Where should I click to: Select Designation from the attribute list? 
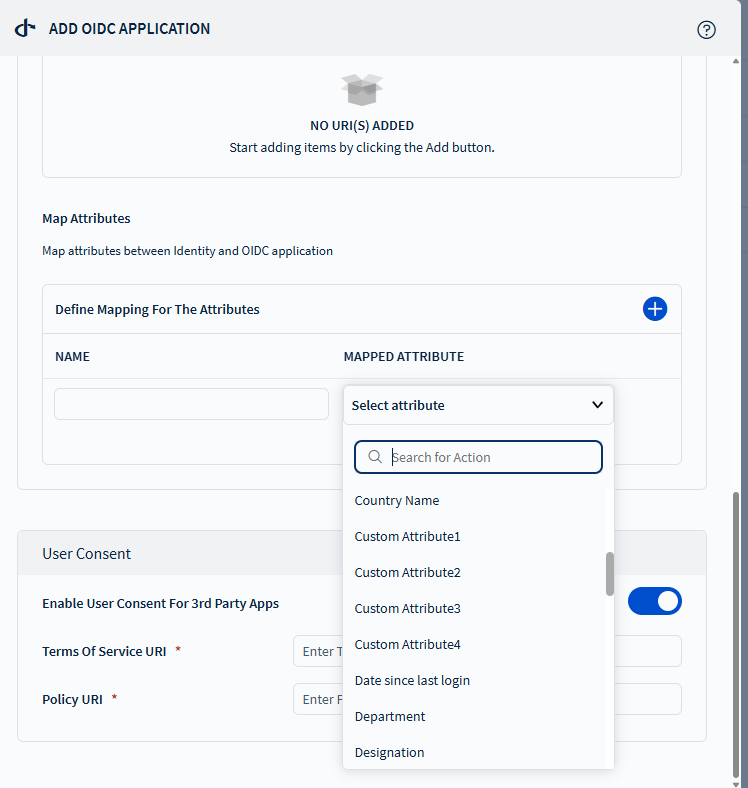389,753
